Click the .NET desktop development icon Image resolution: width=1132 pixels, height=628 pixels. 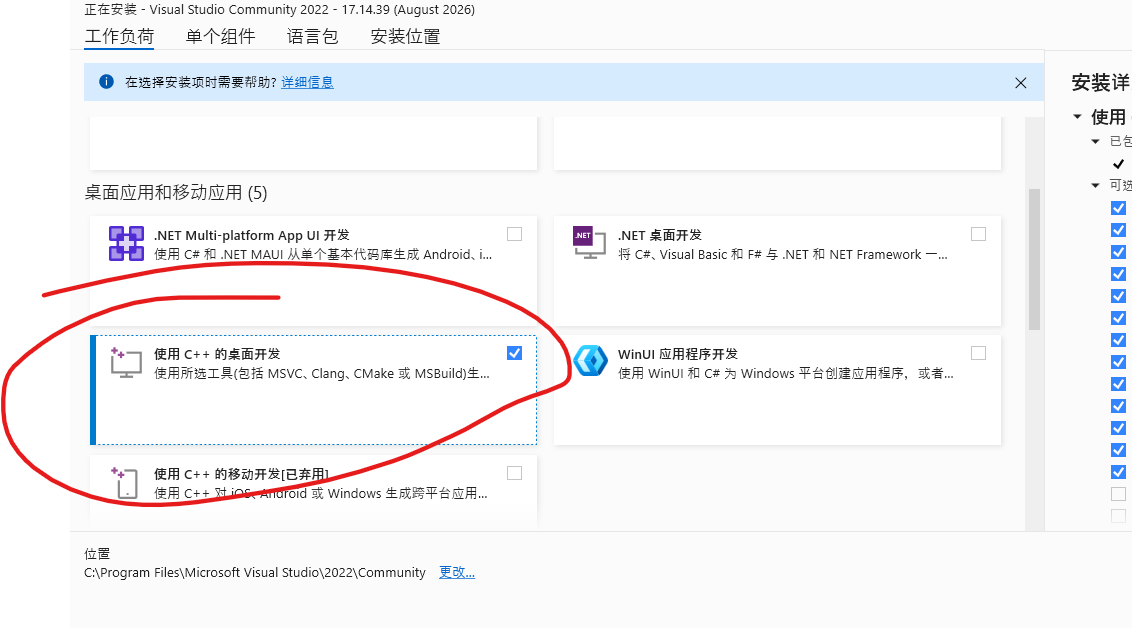click(x=589, y=243)
